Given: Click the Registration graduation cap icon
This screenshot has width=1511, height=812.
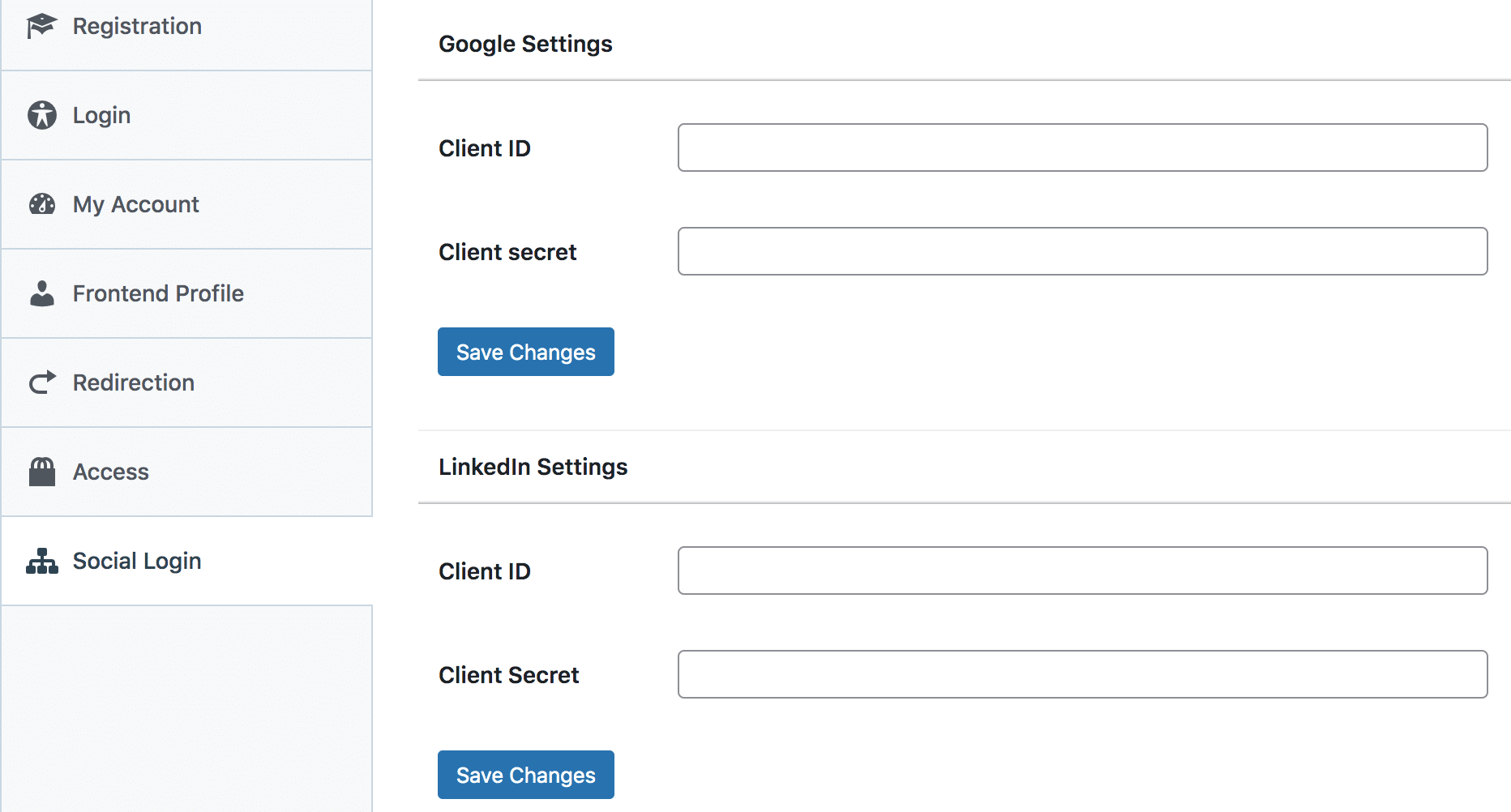Looking at the screenshot, I should 41,26.
